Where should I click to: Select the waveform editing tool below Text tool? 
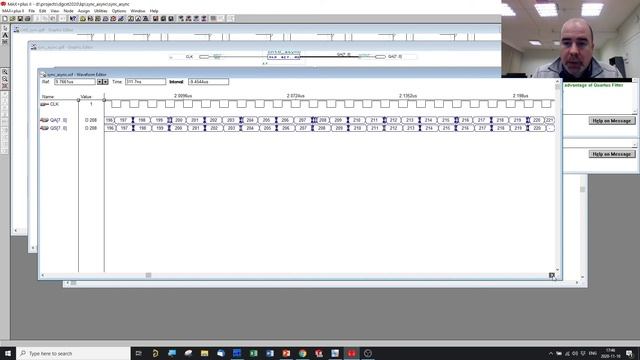click(x=5, y=42)
